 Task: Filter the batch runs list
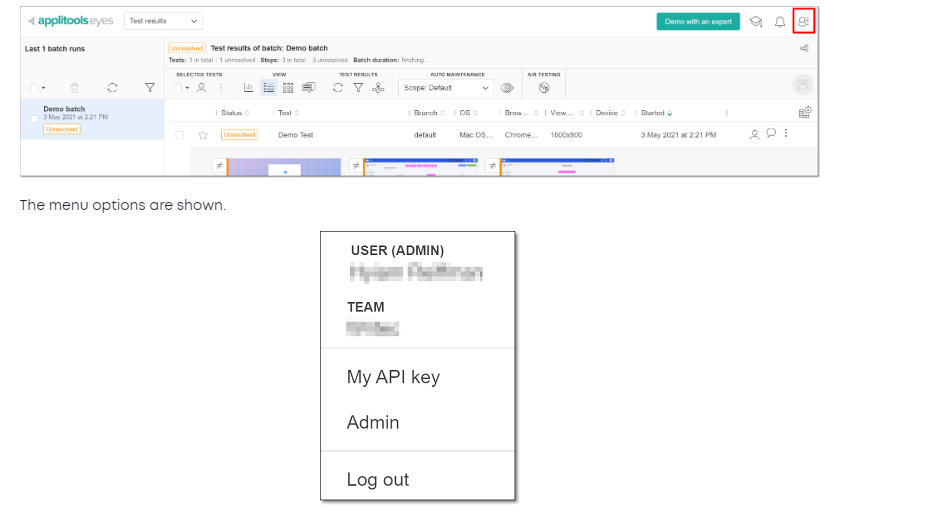150,88
